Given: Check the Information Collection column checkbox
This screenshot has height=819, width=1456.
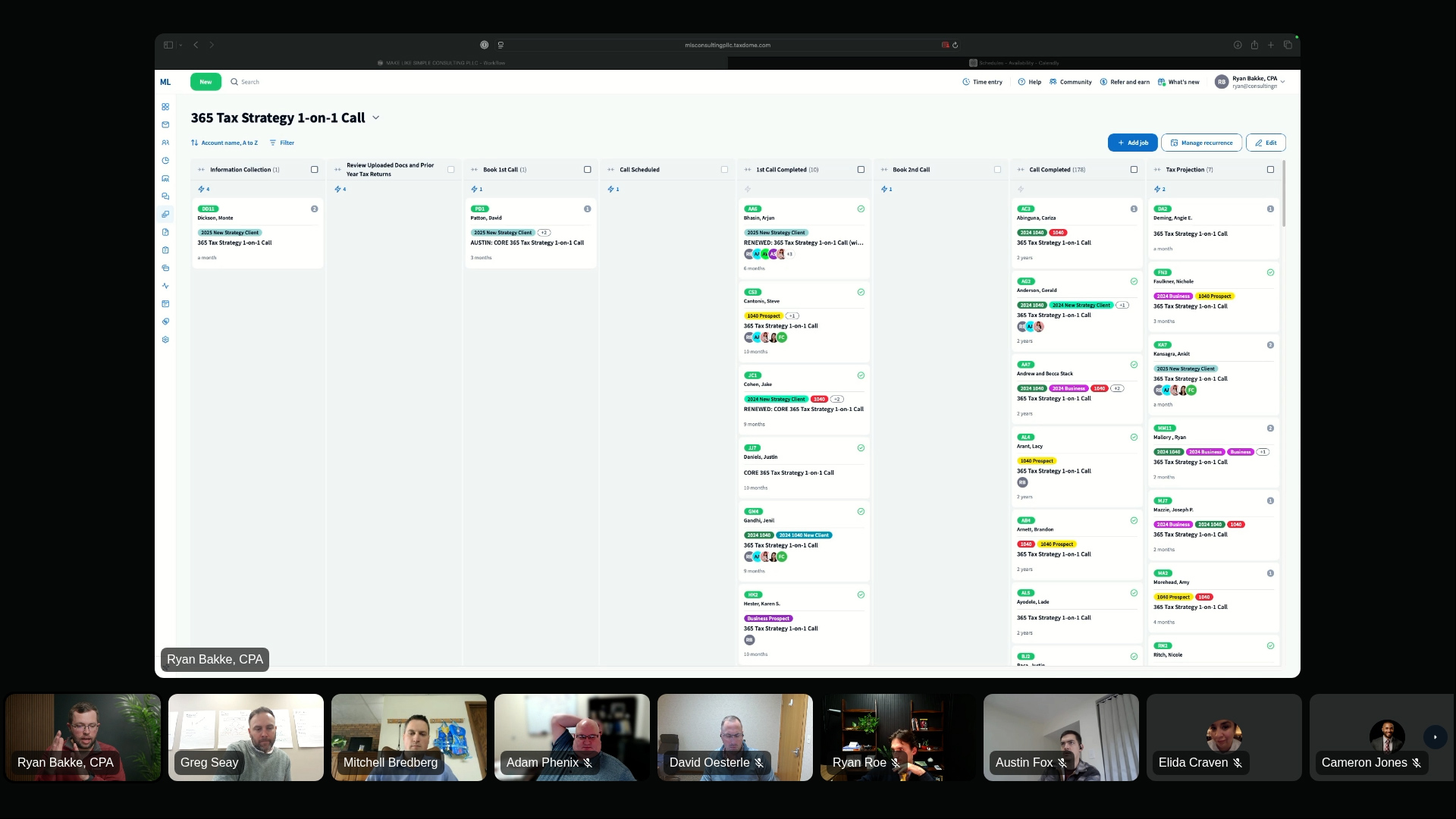Looking at the screenshot, I should click(x=315, y=170).
